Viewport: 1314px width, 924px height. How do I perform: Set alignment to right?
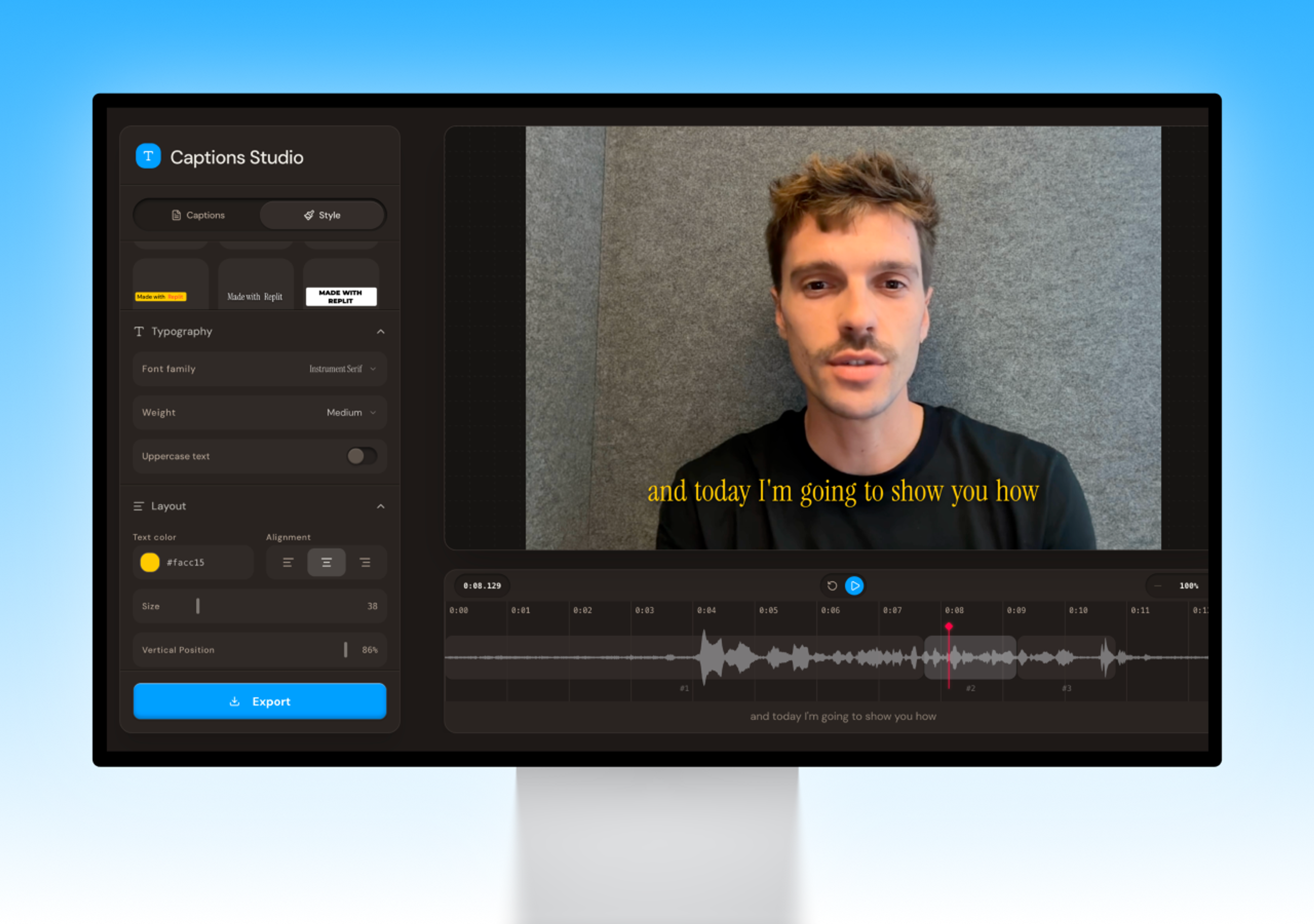click(x=365, y=563)
